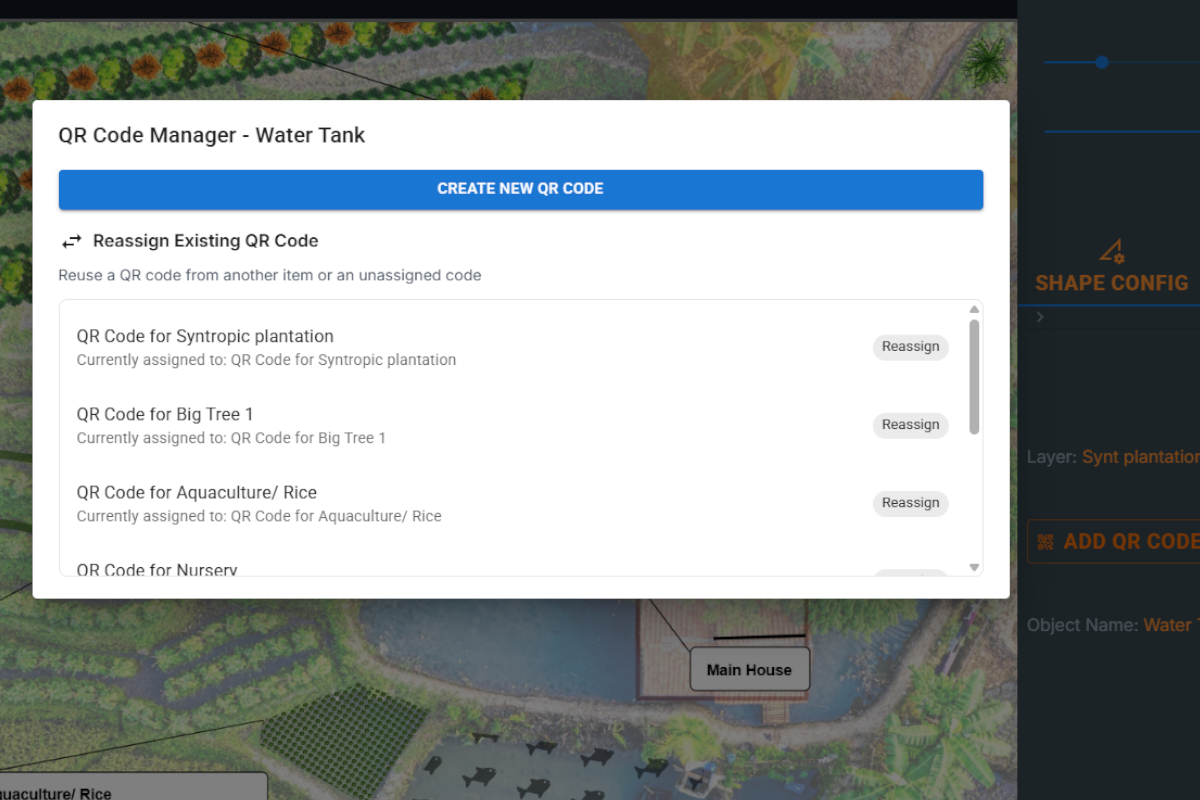Open the Synt plantation layer link
1200x800 pixels.
[1140, 456]
